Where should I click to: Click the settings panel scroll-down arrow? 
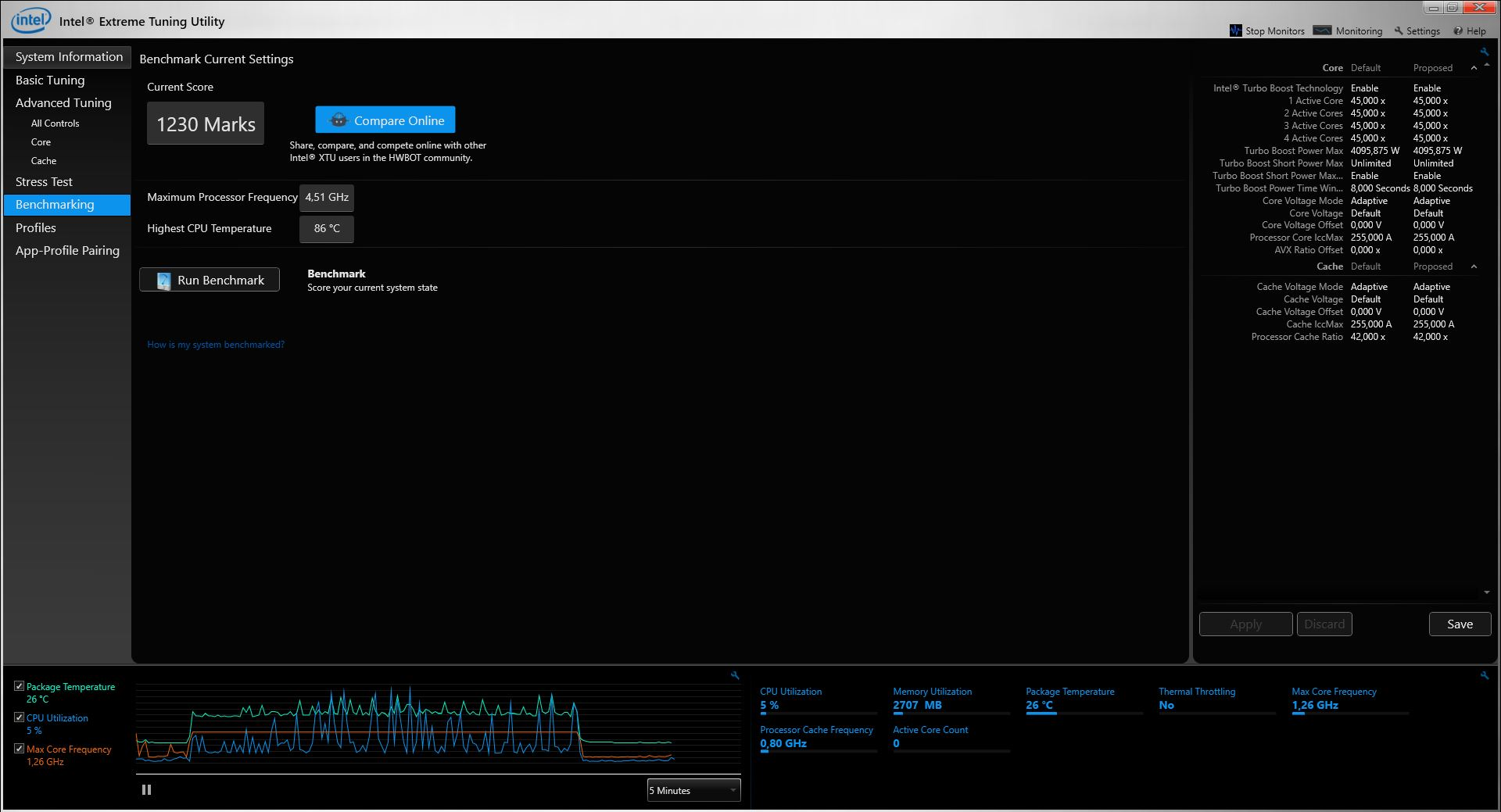tap(1486, 592)
